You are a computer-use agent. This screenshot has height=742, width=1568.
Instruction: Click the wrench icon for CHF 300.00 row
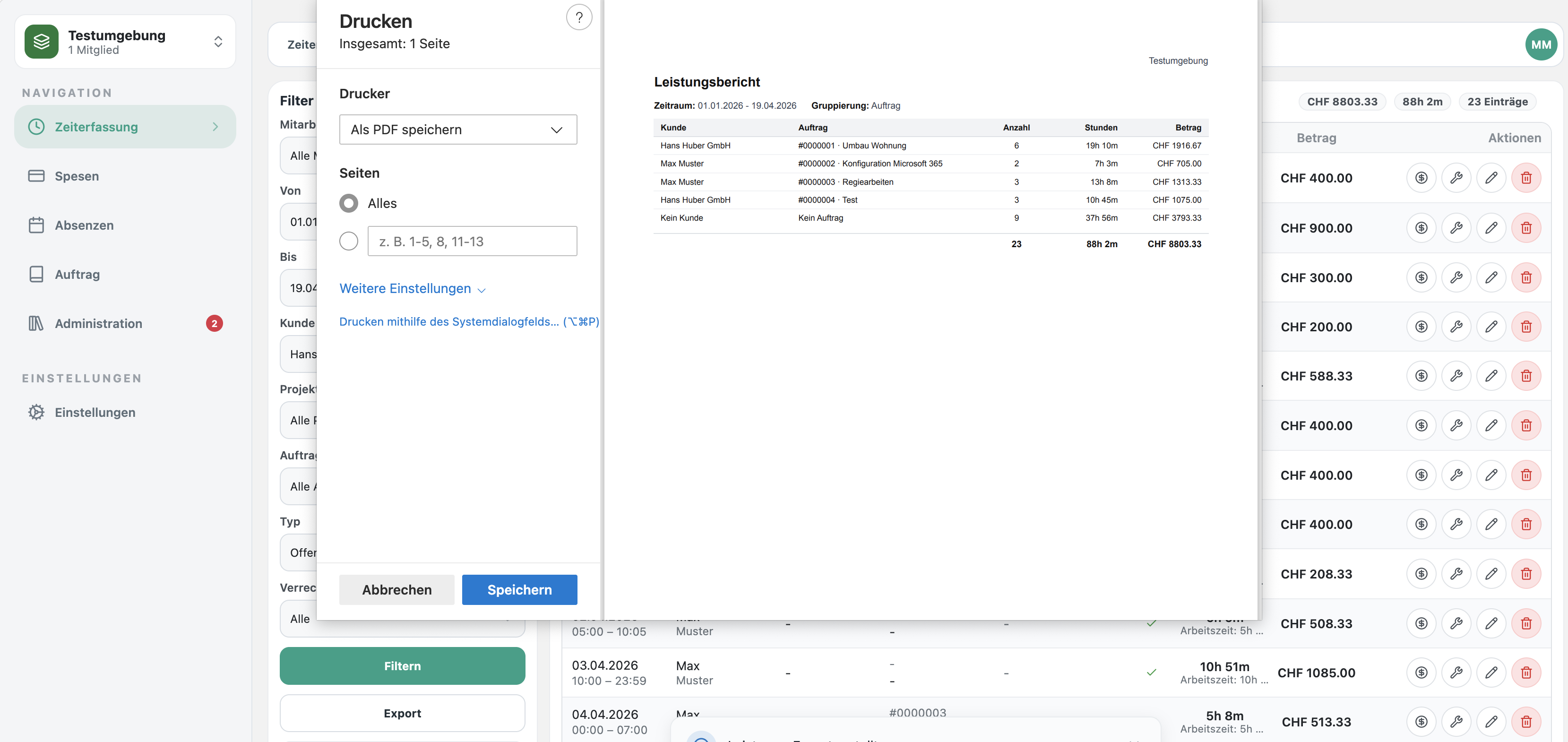click(x=1456, y=277)
